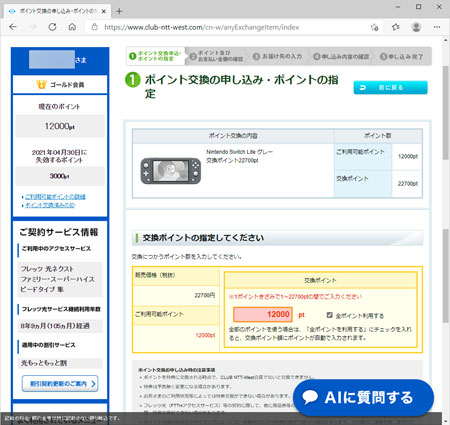Click the site lock icon in address bar
450x425 pixels.
pos(94,27)
